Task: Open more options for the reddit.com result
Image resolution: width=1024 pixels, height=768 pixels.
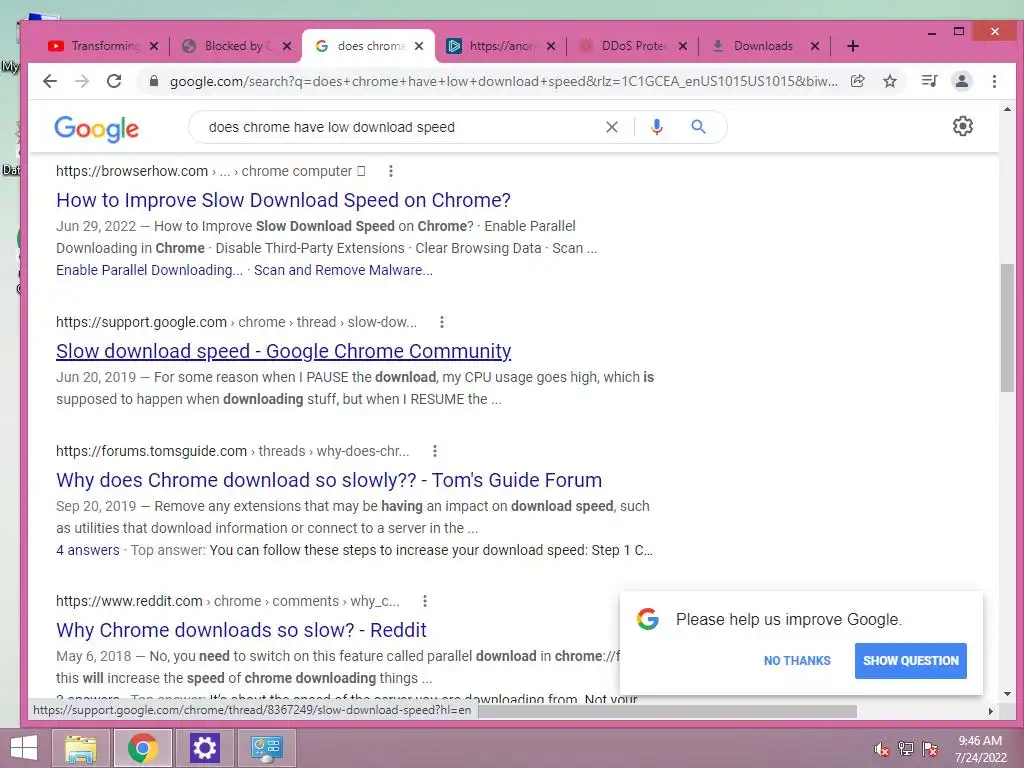Action: (x=424, y=601)
